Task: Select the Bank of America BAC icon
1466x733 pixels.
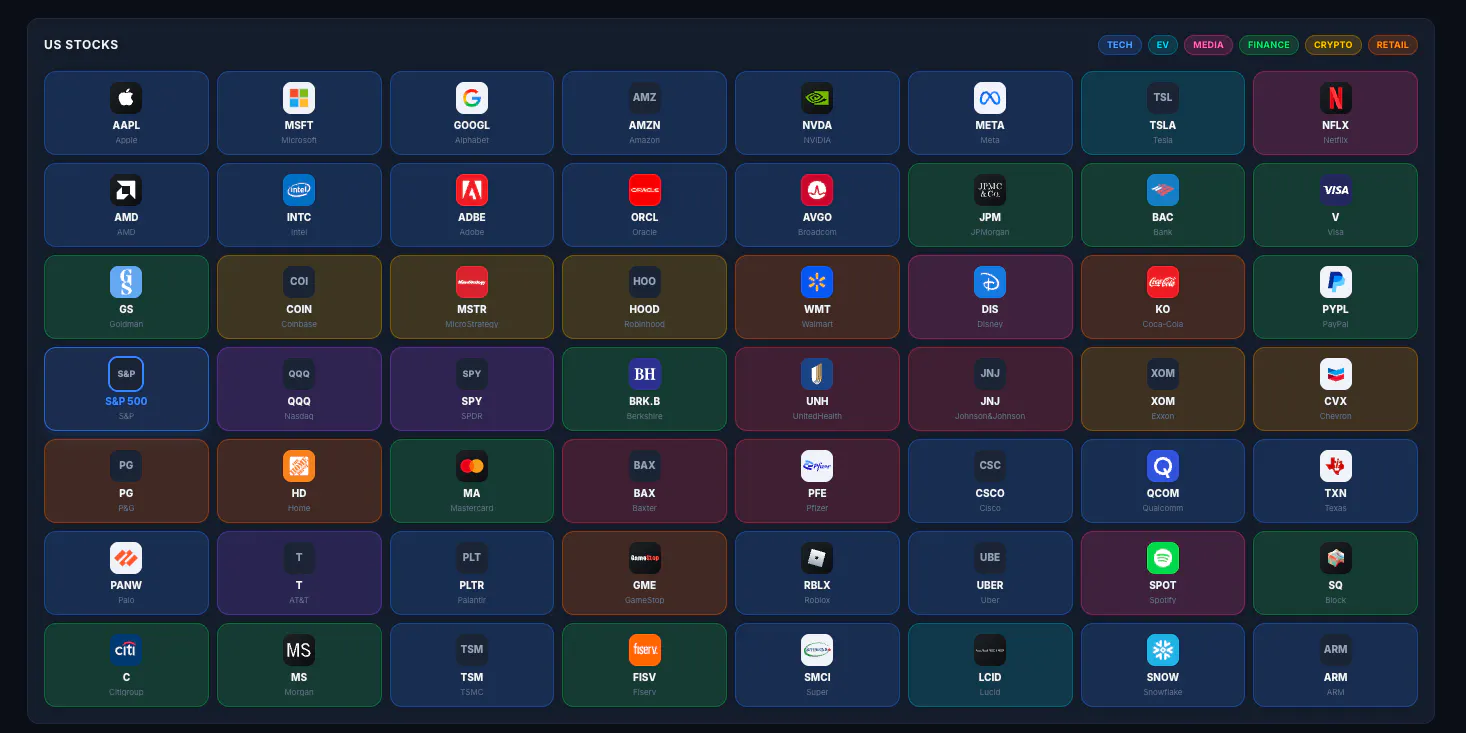Action: coord(1163,190)
